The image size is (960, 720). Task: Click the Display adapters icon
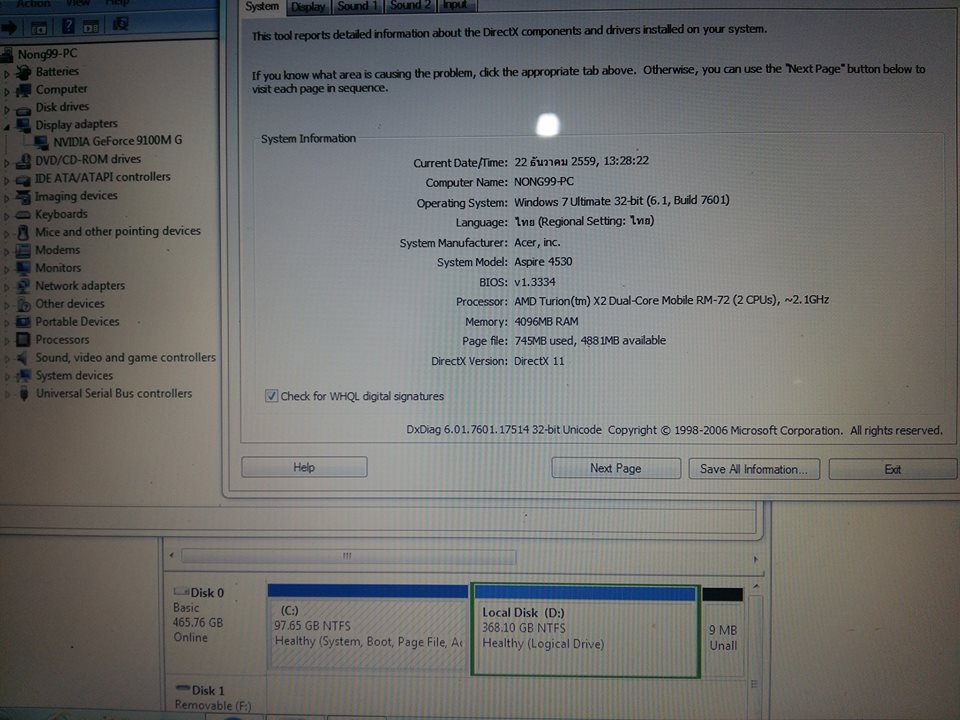point(23,125)
